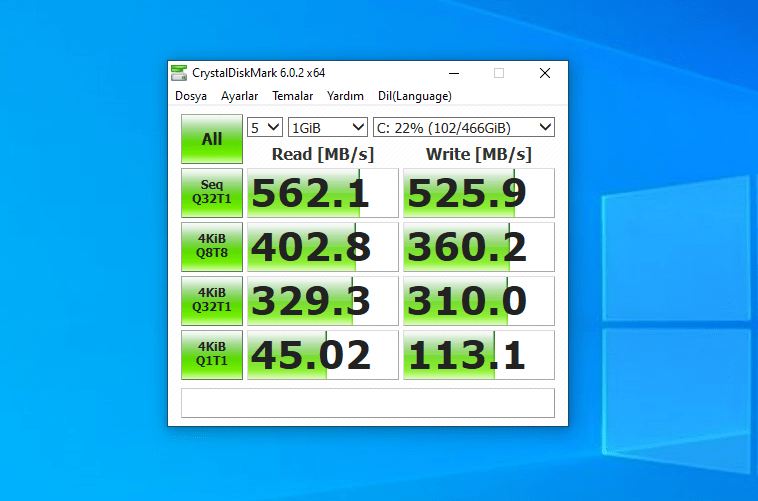Open the Yardım menu

pos(345,96)
